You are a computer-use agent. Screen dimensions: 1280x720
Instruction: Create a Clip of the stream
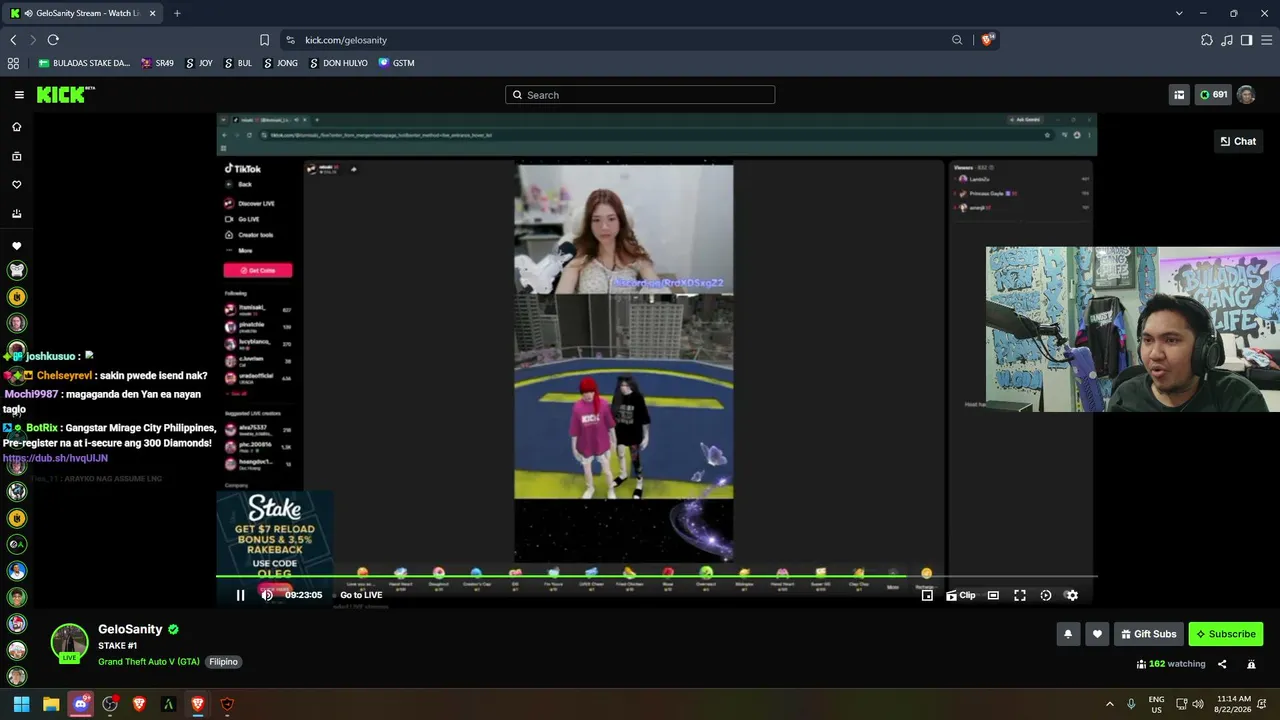[x=961, y=595]
